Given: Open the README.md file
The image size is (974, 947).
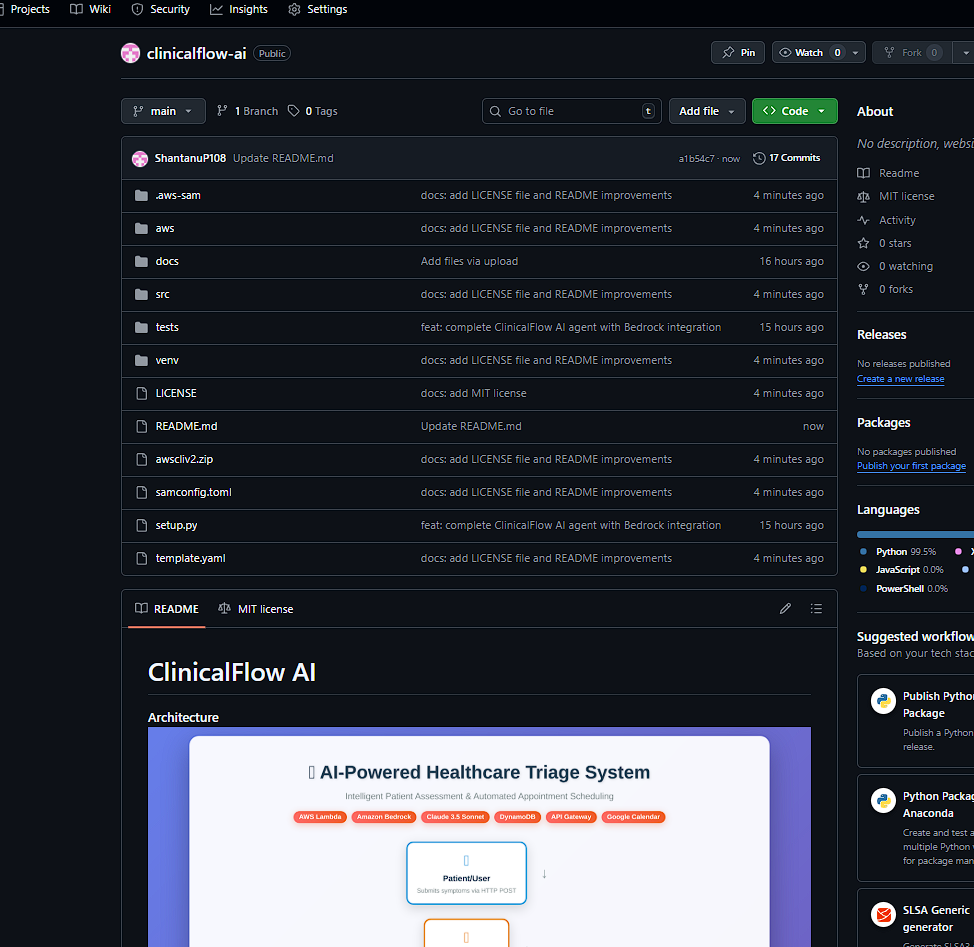Looking at the screenshot, I should coord(186,426).
